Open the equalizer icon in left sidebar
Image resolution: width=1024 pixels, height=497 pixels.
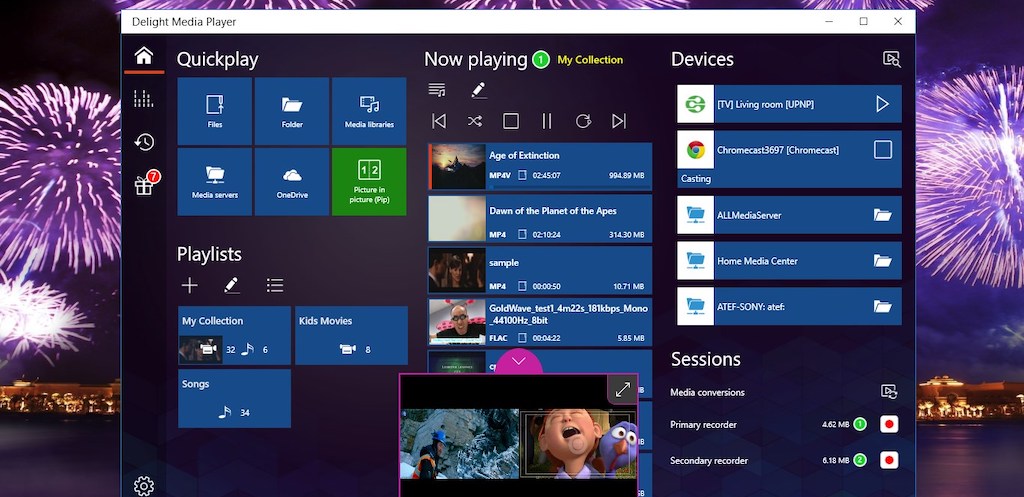(144, 98)
